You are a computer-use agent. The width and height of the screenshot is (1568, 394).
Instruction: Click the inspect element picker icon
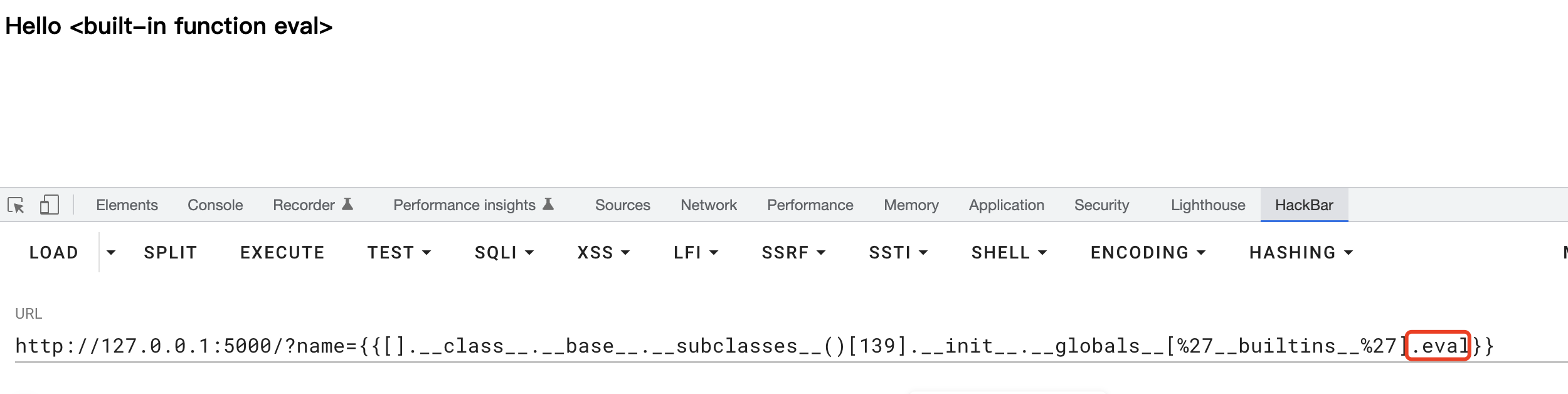[16, 205]
